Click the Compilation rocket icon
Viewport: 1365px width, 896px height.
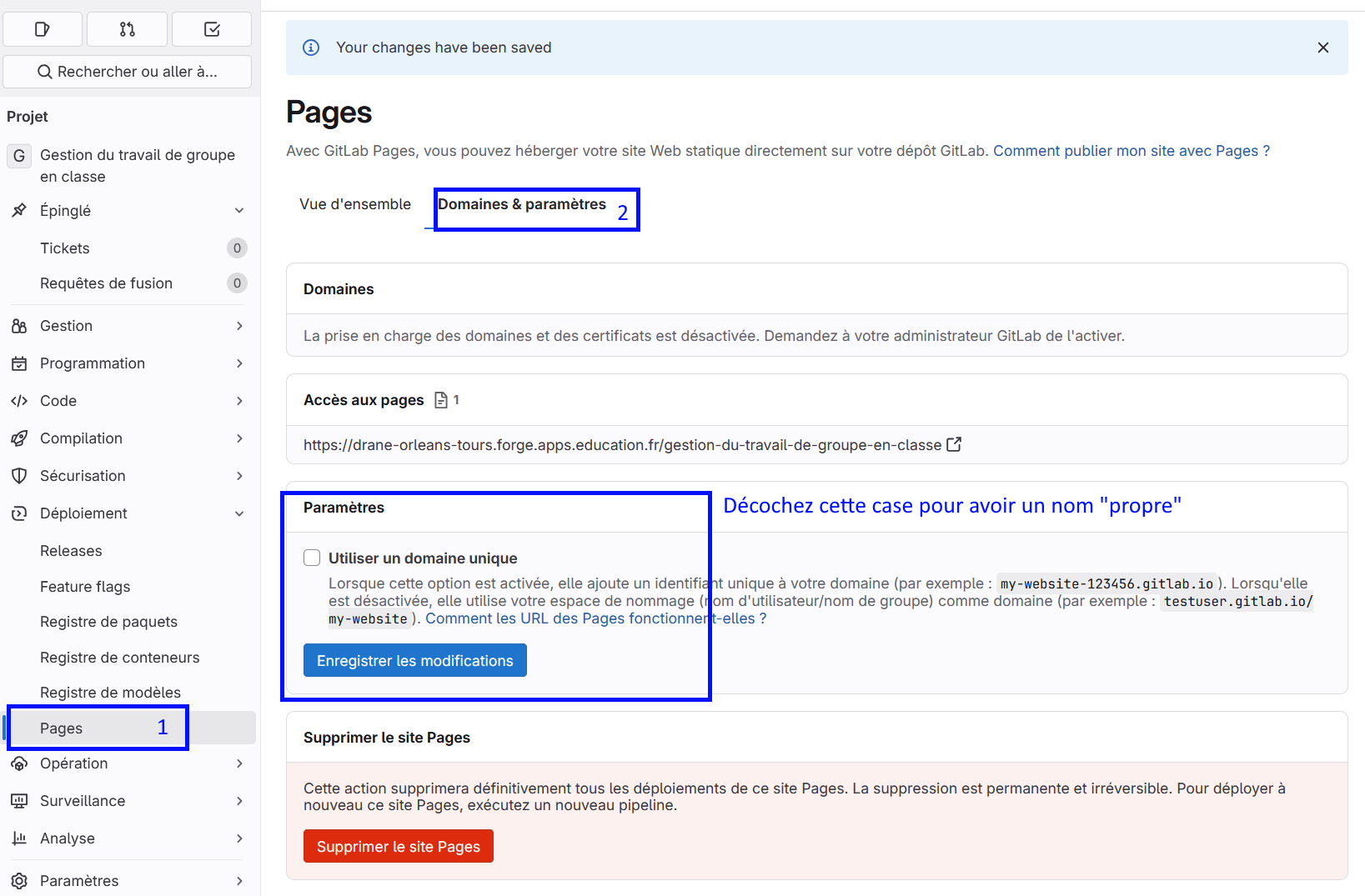click(19, 438)
